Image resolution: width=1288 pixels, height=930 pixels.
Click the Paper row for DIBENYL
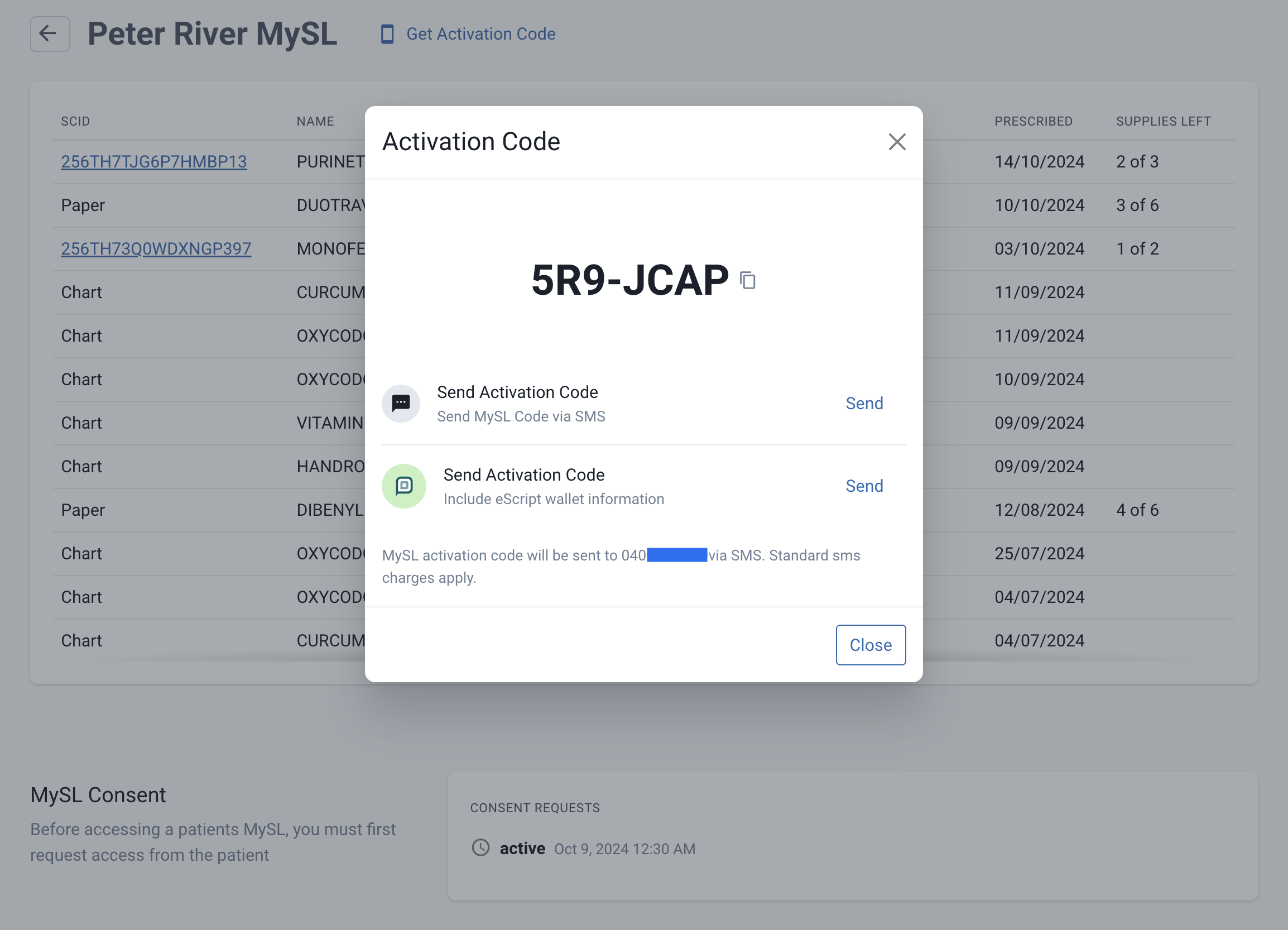click(x=170, y=510)
